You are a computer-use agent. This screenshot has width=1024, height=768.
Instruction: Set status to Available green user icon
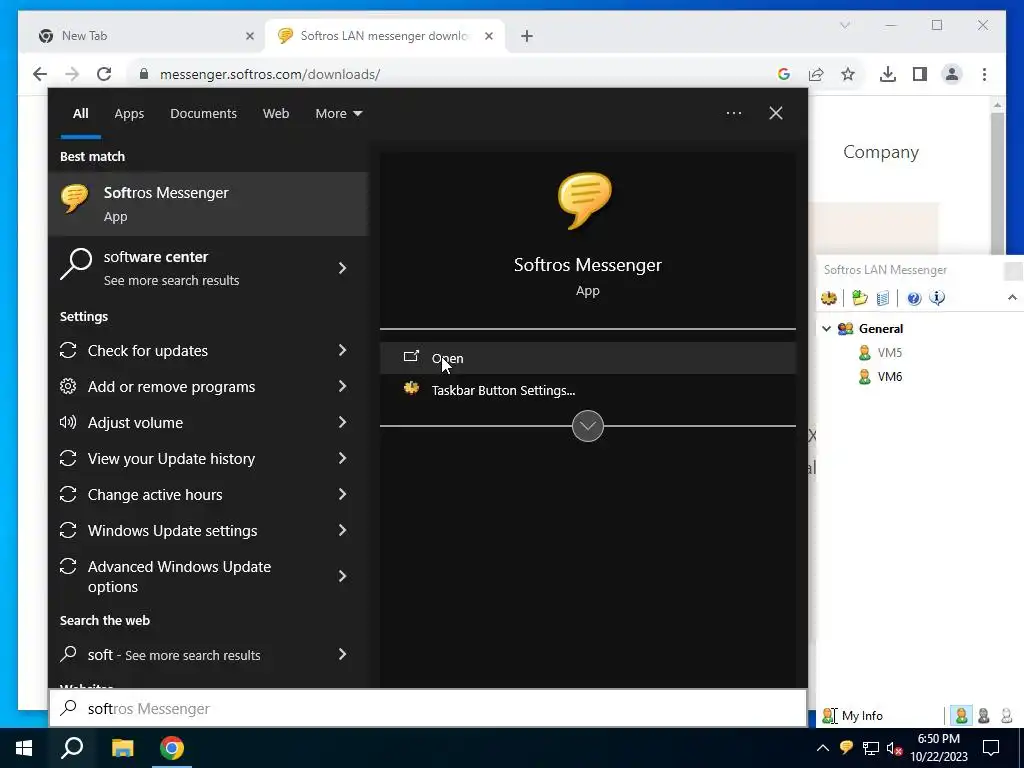click(x=961, y=716)
